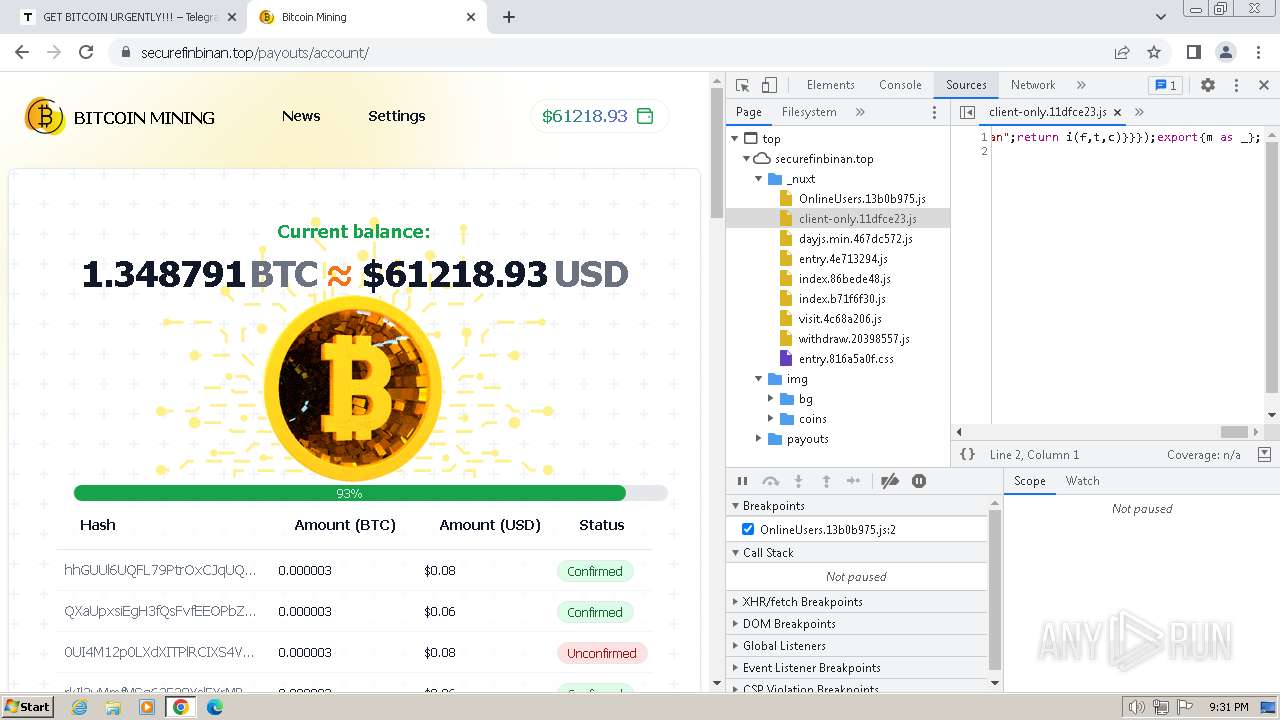Image resolution: width=1280 pixels, height=720 pixels.
Task: Step into next function call icon
Action: tap(798, 481)
